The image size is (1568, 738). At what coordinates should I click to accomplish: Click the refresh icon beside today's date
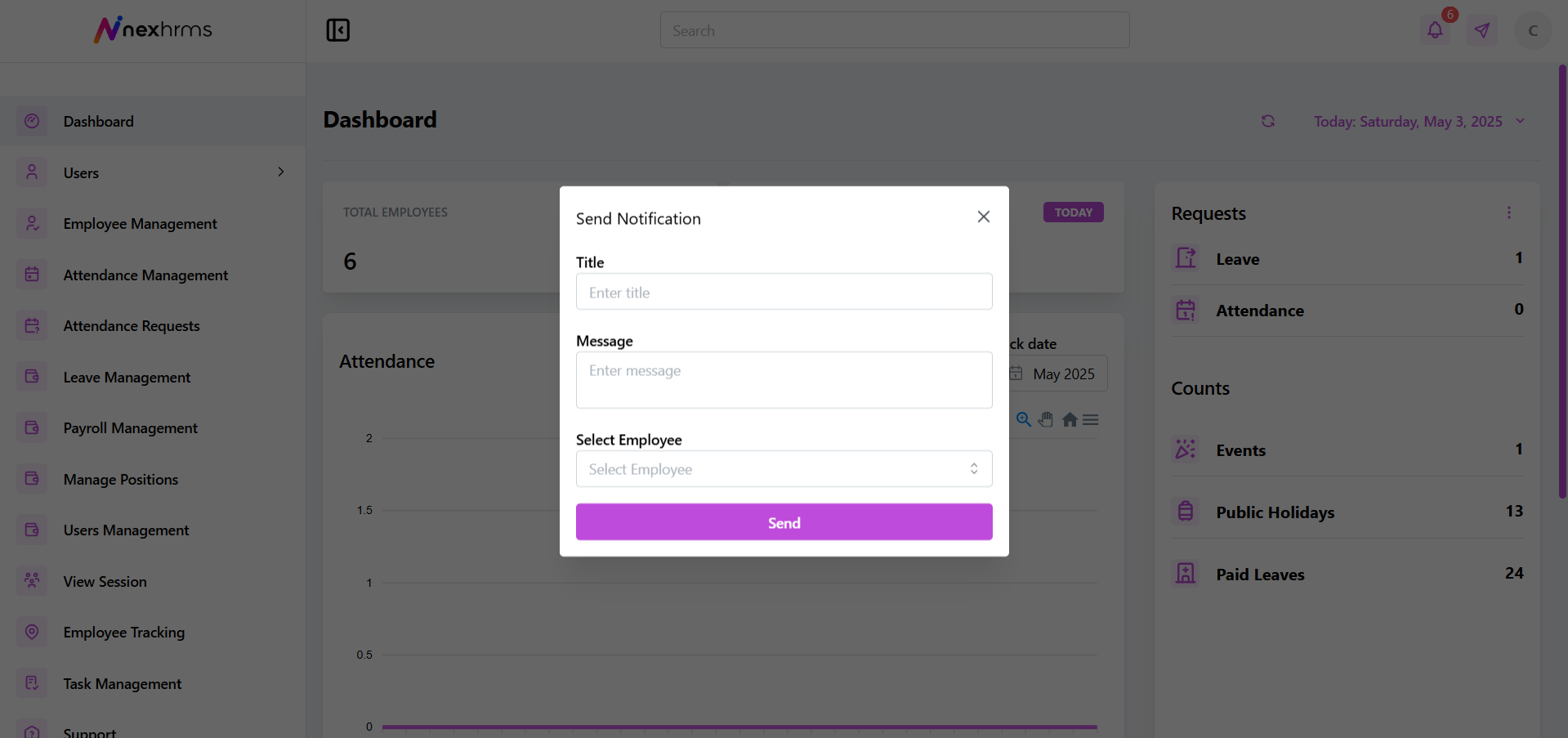pos(1268,121)
